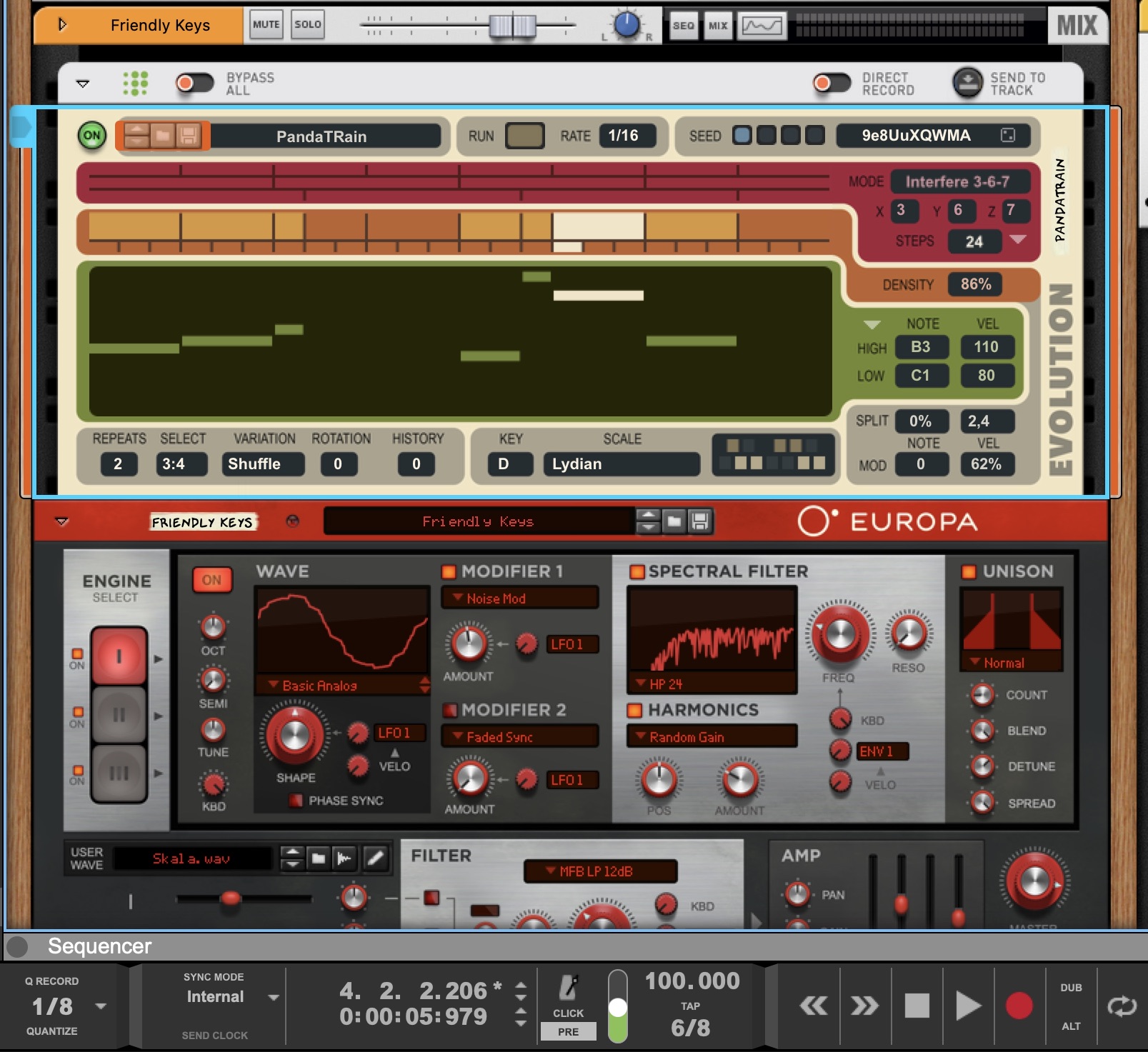The height and width of the screenshot is (1052, 1148).
Task: Click the HIGH note B3 field
Action: coord(922,347)
